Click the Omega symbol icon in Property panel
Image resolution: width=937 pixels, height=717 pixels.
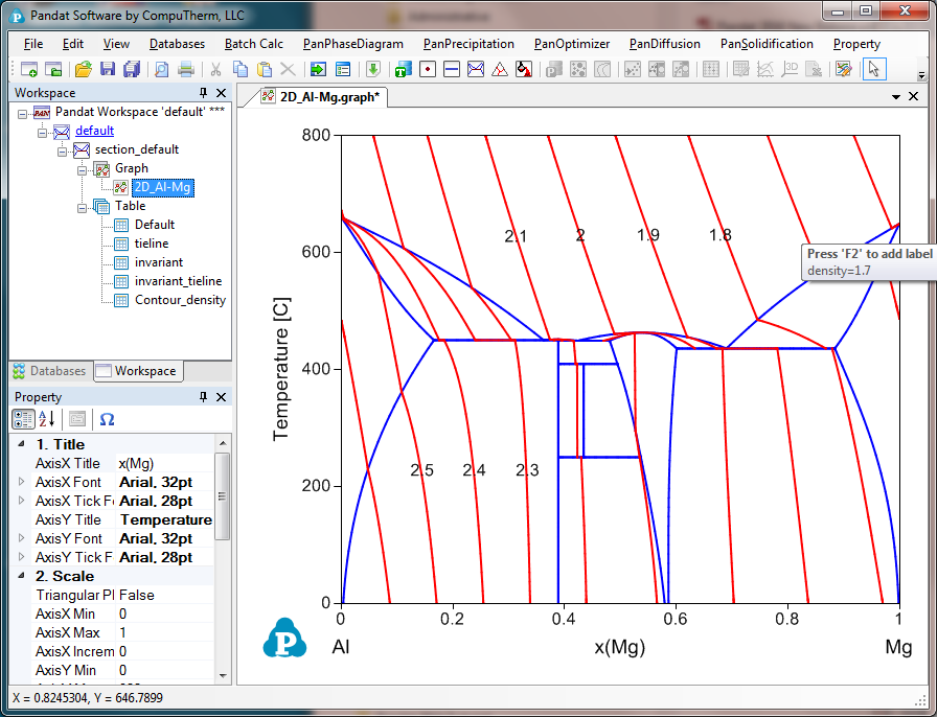[107, 419]
